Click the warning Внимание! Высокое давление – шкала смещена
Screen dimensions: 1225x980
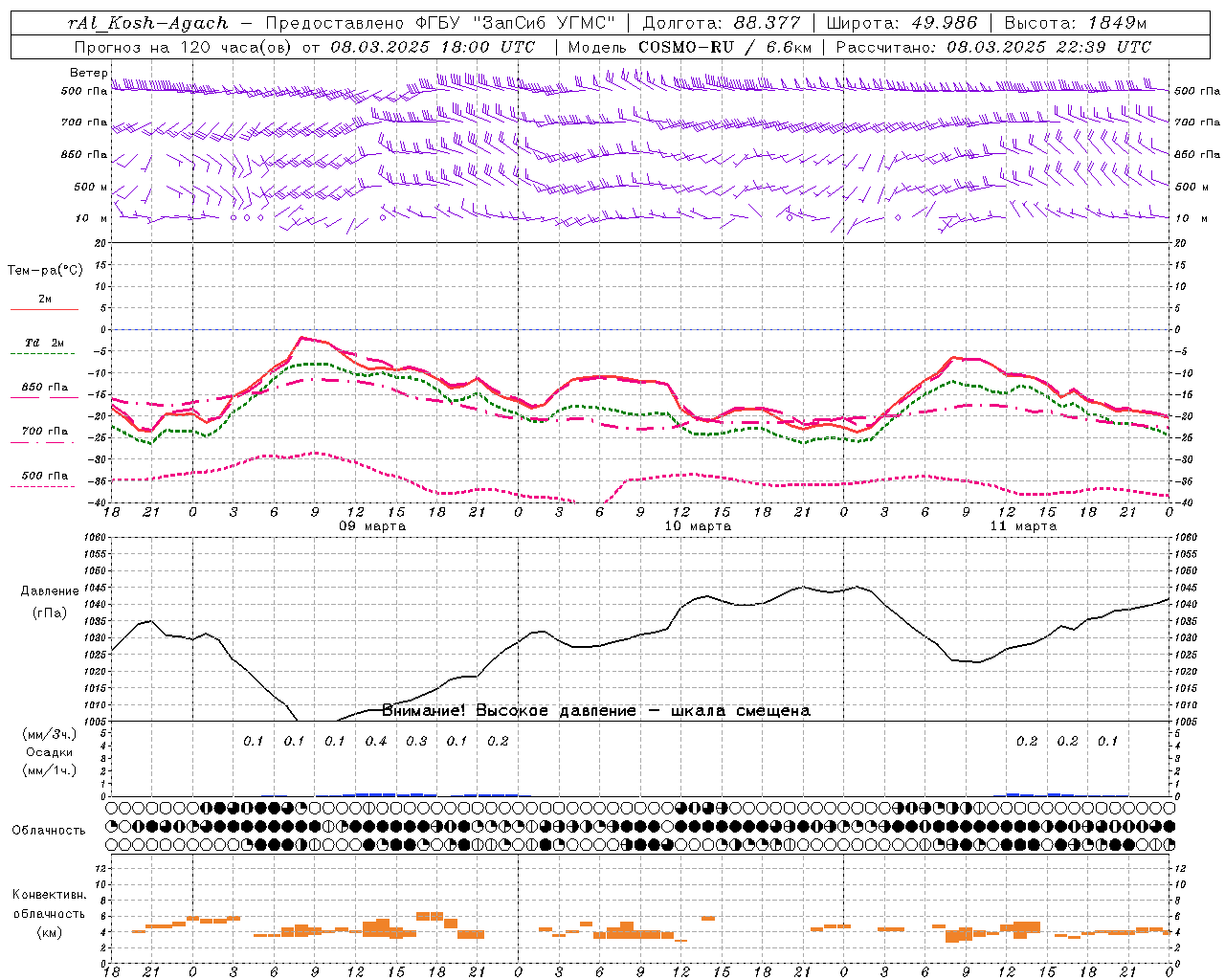[595, 711]
